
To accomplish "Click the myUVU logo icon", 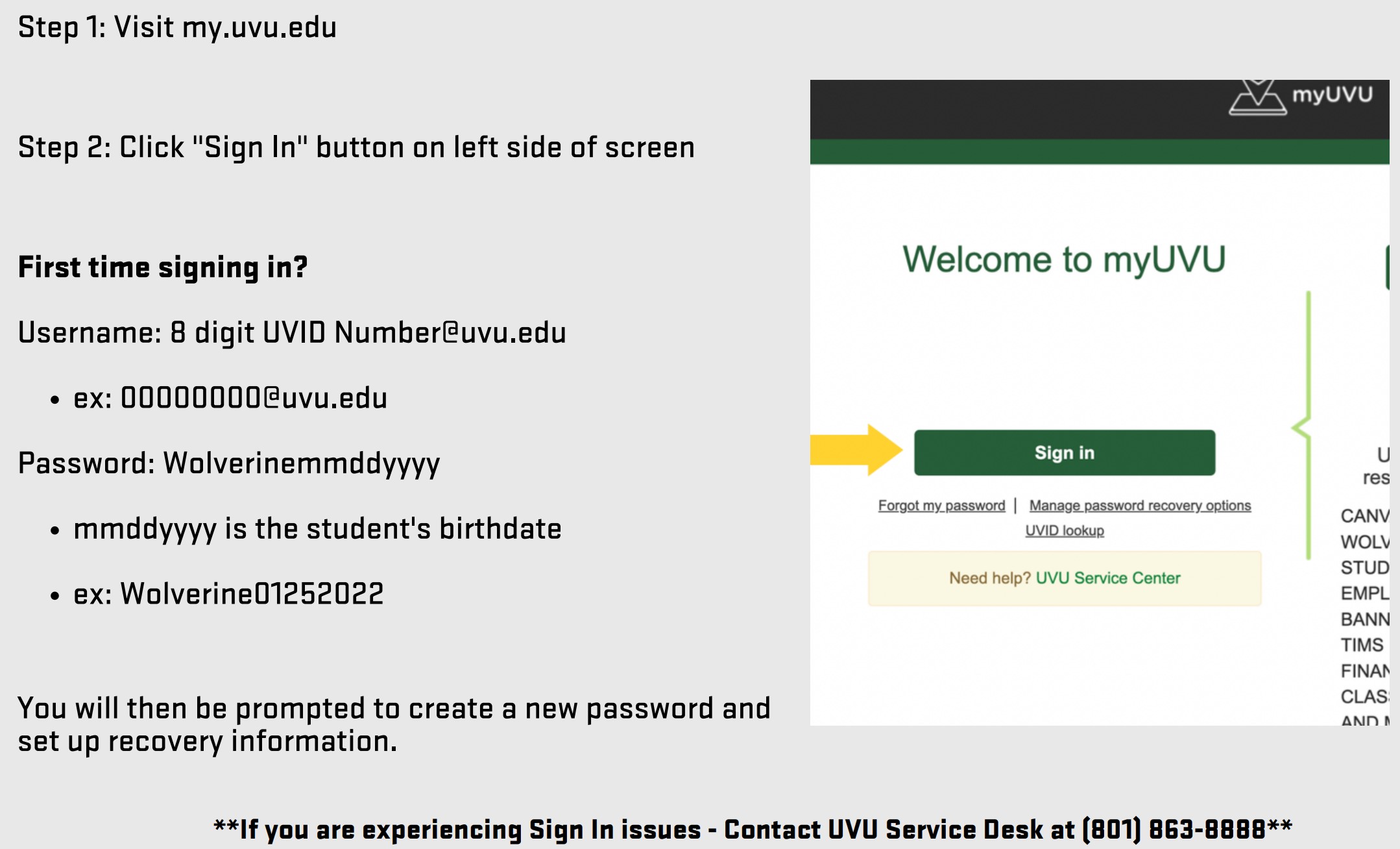I will pyautogui.click(x=1257, y=97).
